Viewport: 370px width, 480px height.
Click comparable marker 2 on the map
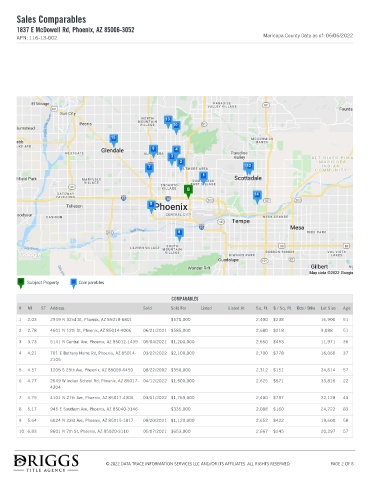point(181,164)
